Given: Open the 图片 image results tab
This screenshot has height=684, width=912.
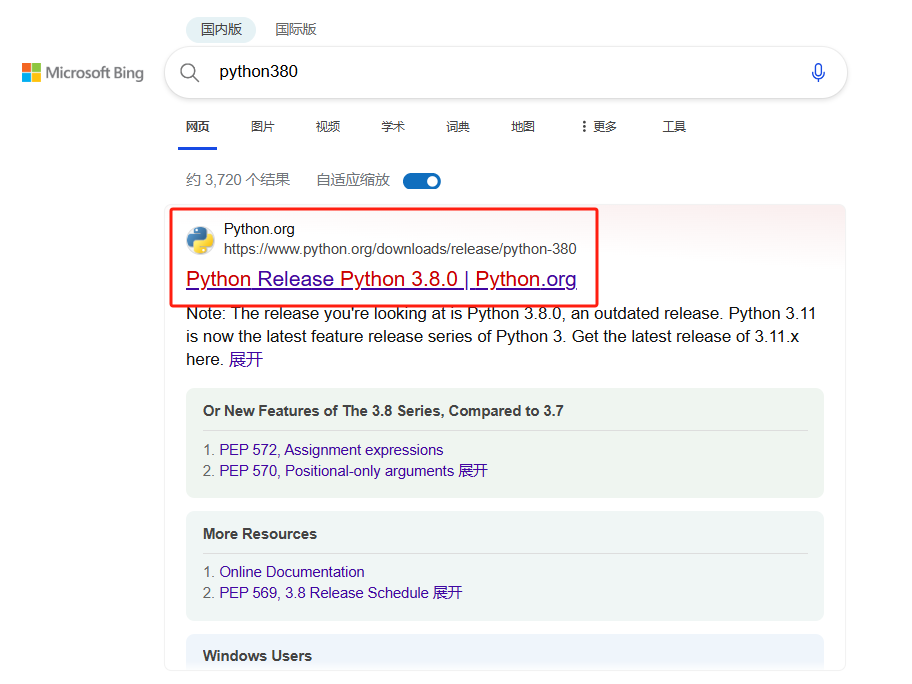Looking at the screenshot, I should [x=262, y=126].
